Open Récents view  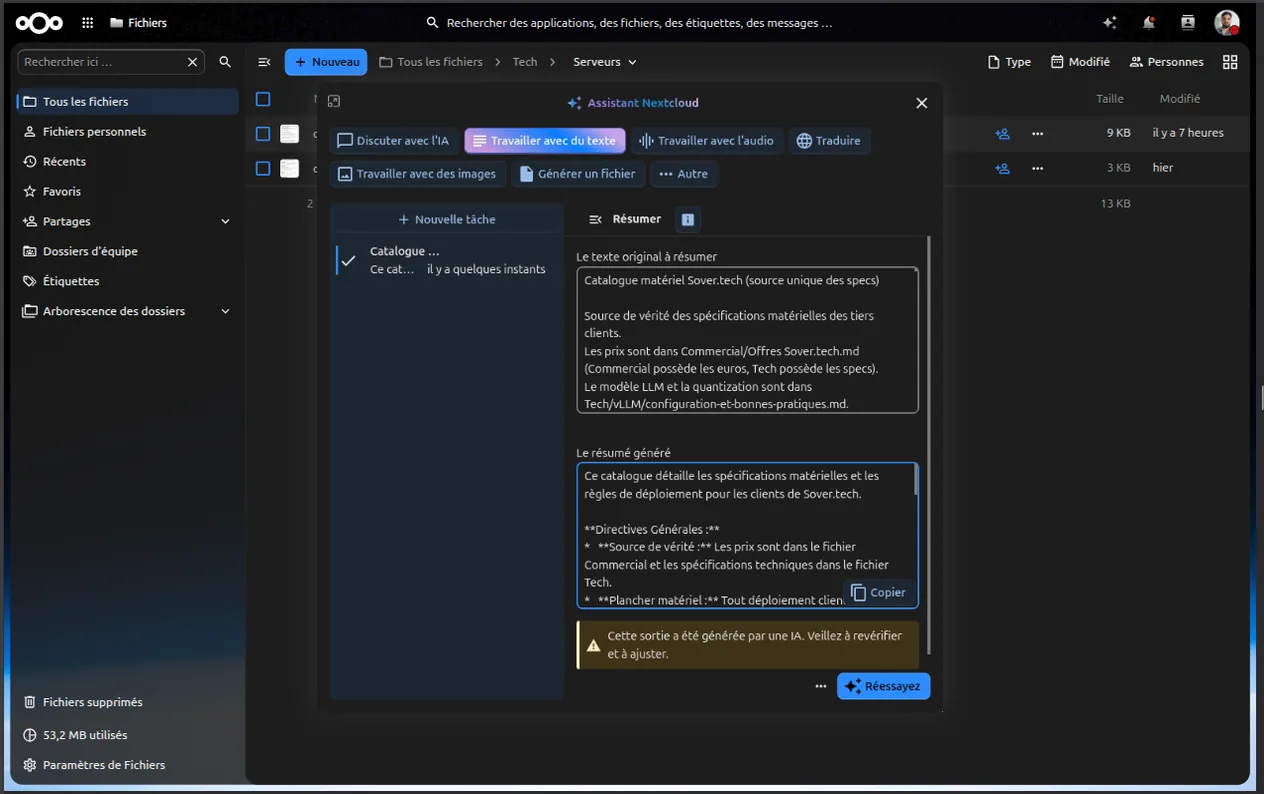click(x=127, y=161)
